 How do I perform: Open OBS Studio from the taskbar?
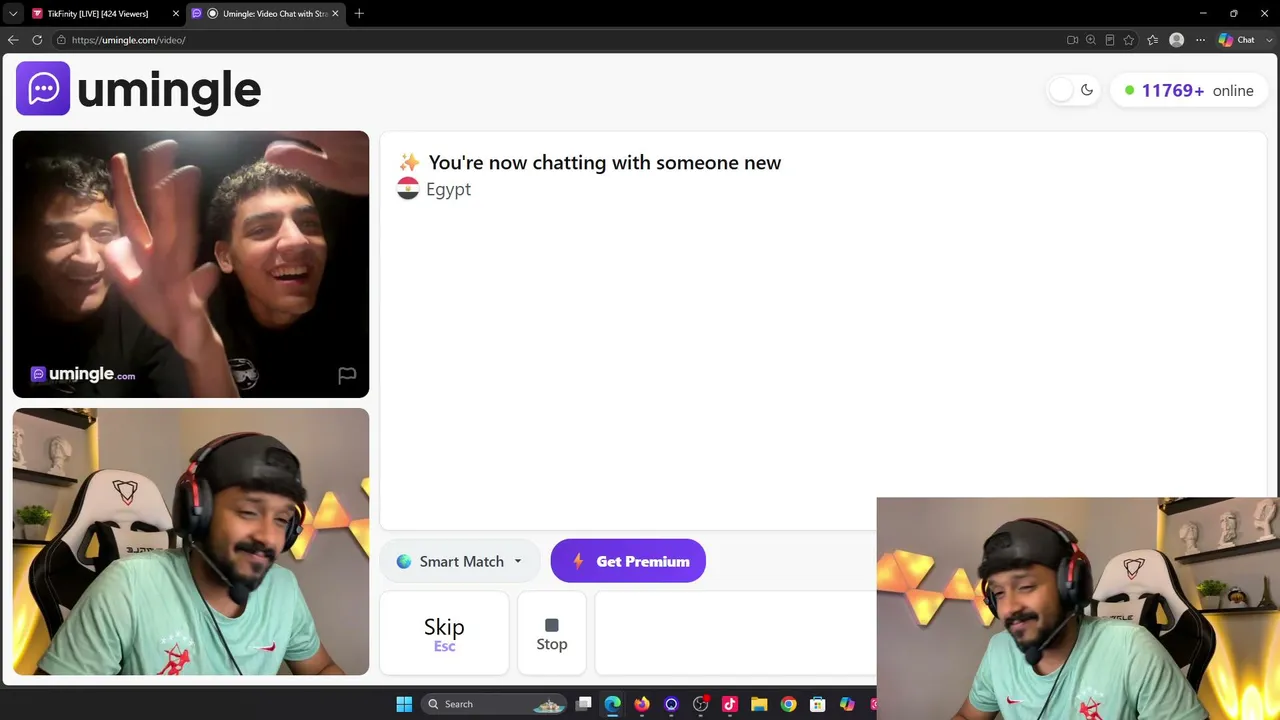701,704
